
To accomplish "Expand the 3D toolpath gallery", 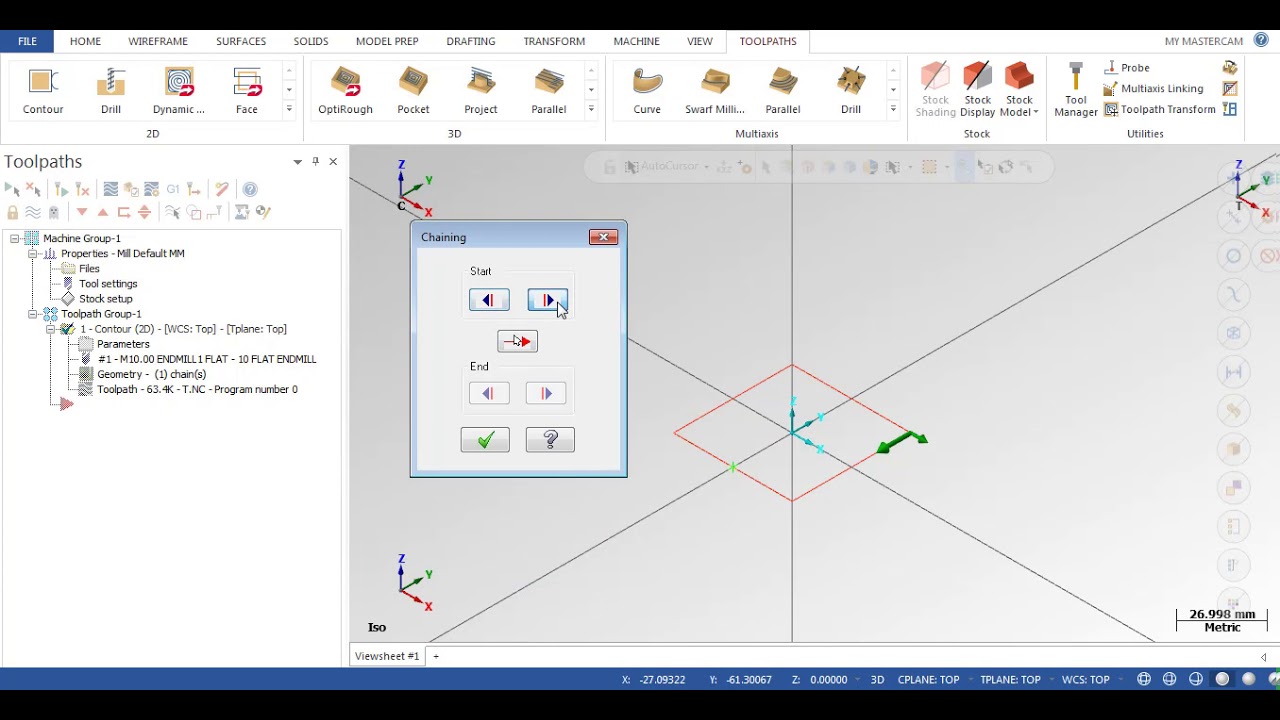I will click(x=591, y=109).
